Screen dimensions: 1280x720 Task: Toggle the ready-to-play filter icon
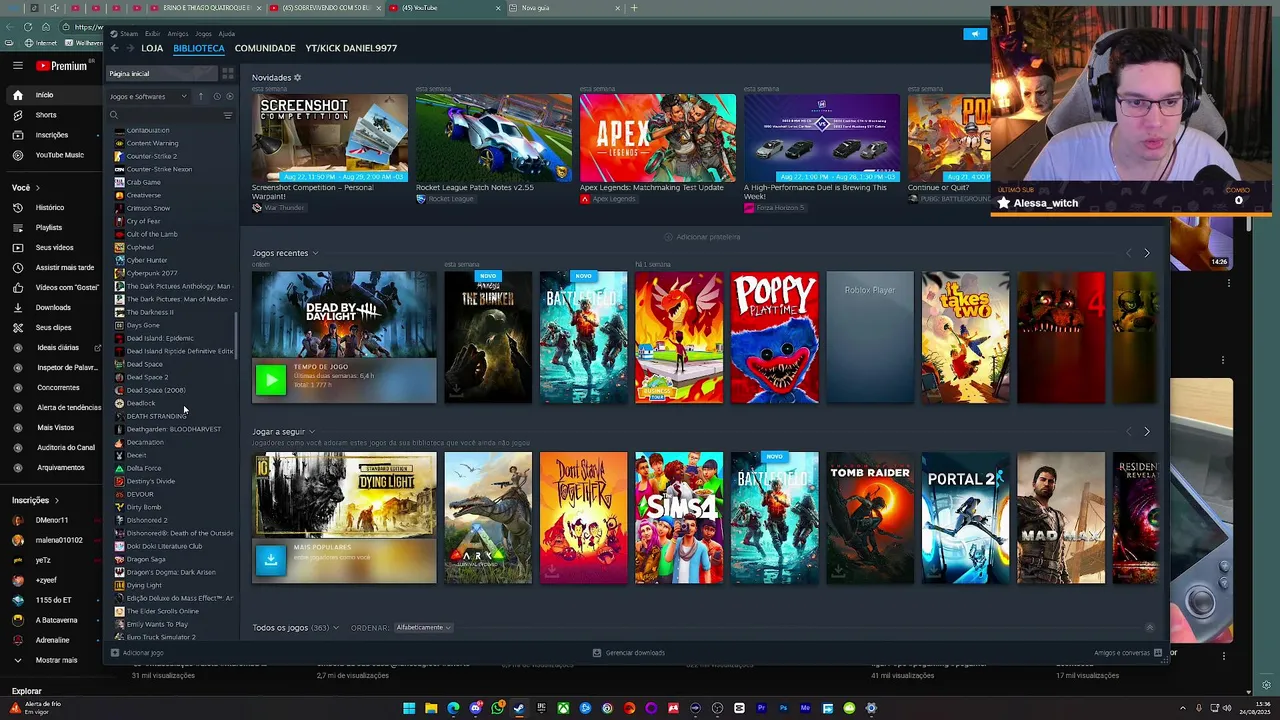tap(230, 97)
